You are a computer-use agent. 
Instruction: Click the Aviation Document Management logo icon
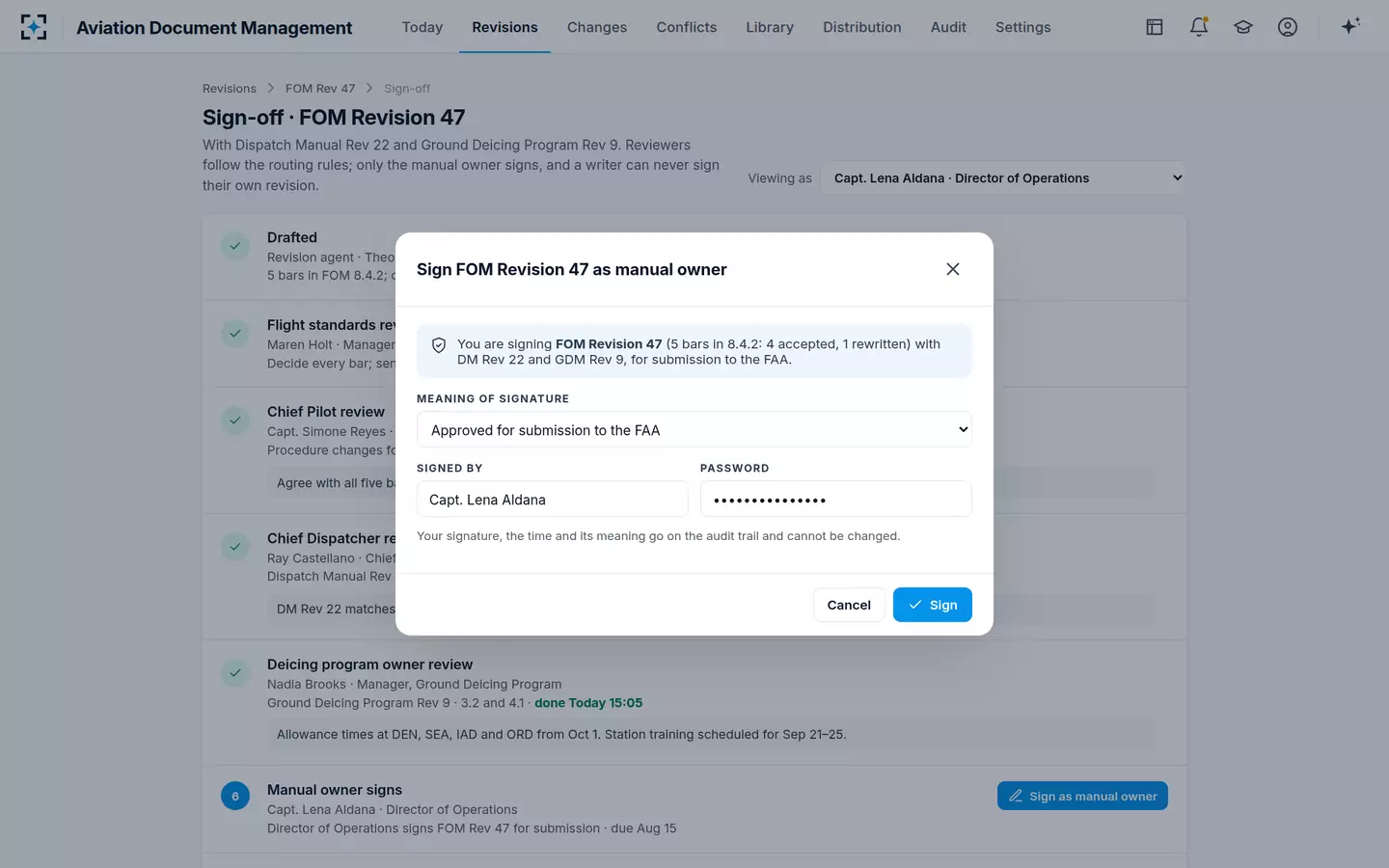pos(34,27)
